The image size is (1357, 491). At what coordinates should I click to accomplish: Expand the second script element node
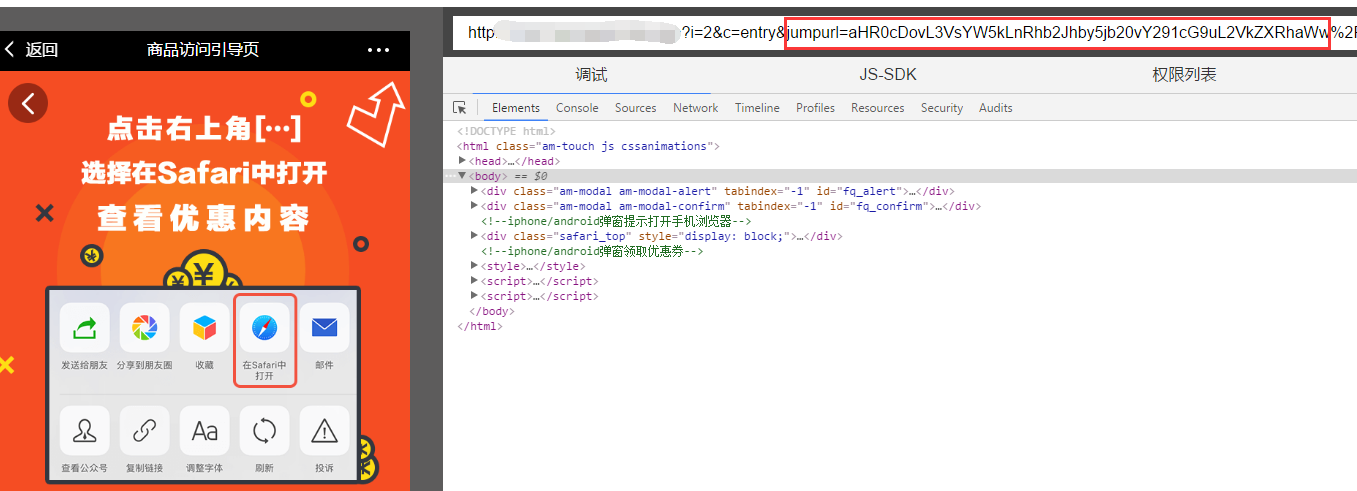(x=474, y=296)
